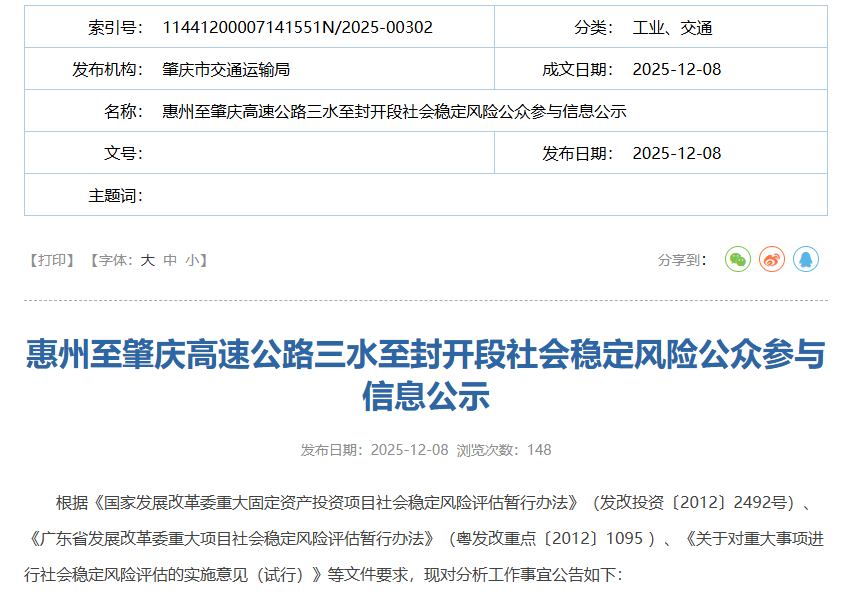Set font size to 大
The height and width of the screenshot is (594, 853).
(147, 260)
